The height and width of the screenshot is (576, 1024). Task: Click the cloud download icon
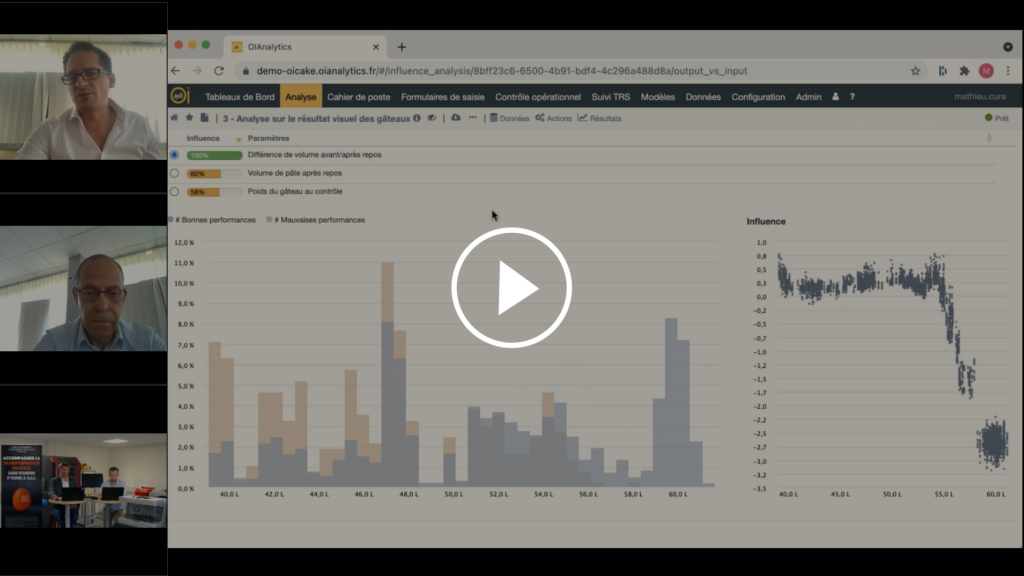pyautogui.click(x=456, y=118)
